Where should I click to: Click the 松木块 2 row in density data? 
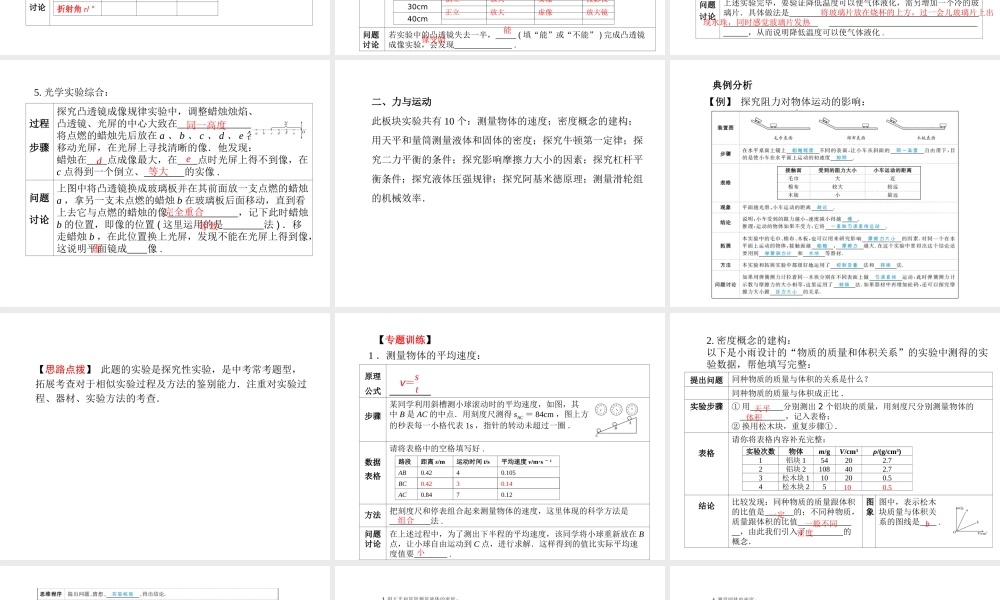tap(829, 487)
